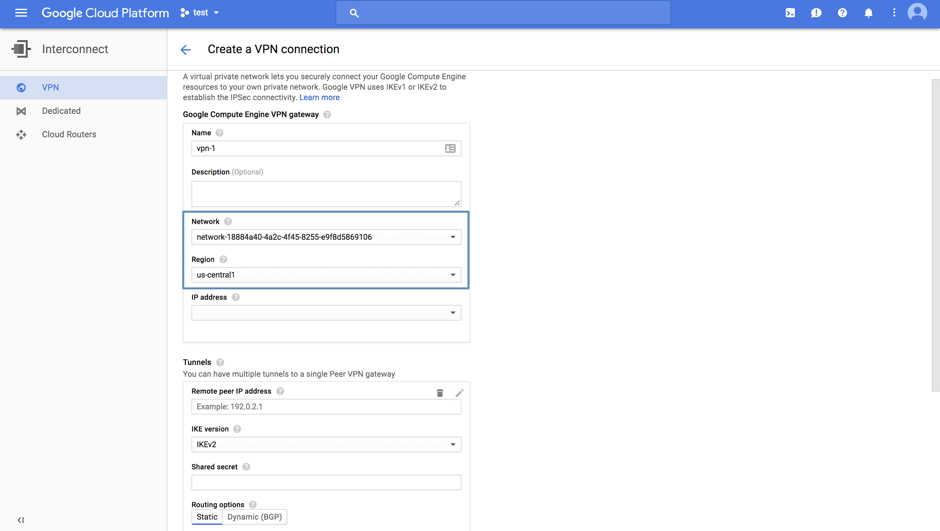Select Dynamic (BGP) routing option
This screenshot has width=940, height=531.
254,517
